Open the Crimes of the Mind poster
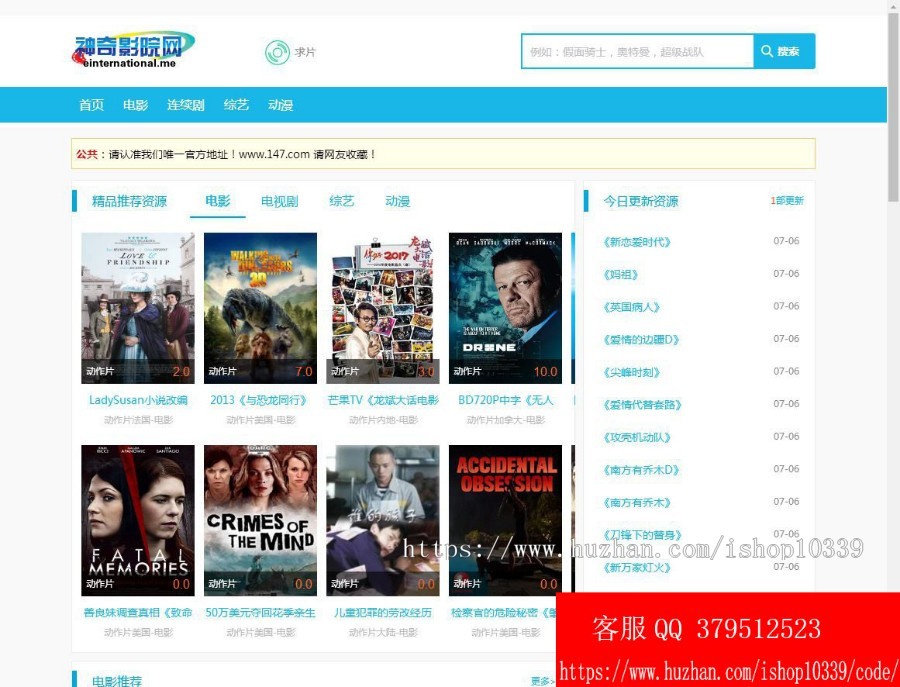 [x=260, y=520]
